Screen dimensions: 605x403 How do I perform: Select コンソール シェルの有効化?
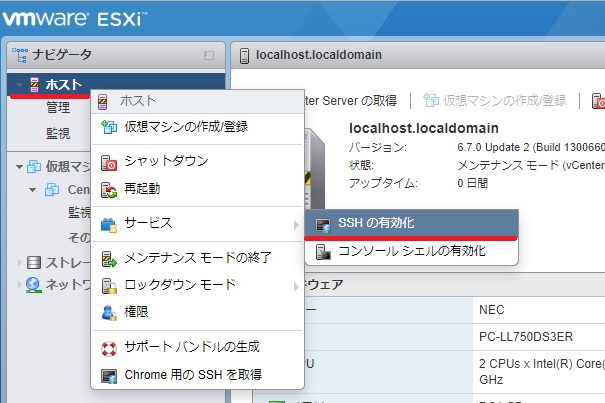click(411, 251)
